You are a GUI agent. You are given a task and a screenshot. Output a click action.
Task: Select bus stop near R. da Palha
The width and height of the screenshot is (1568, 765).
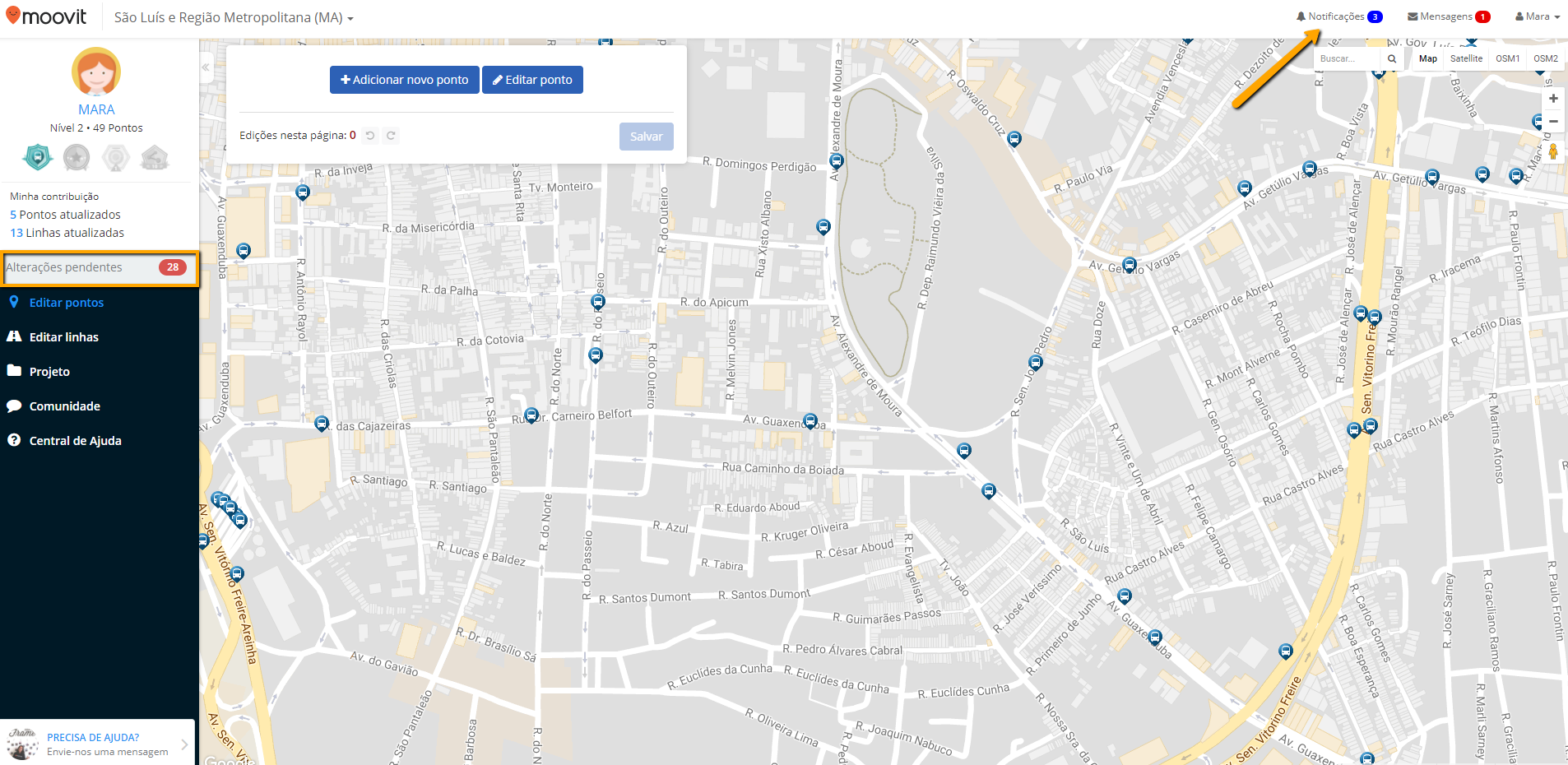tap(598, 302)
